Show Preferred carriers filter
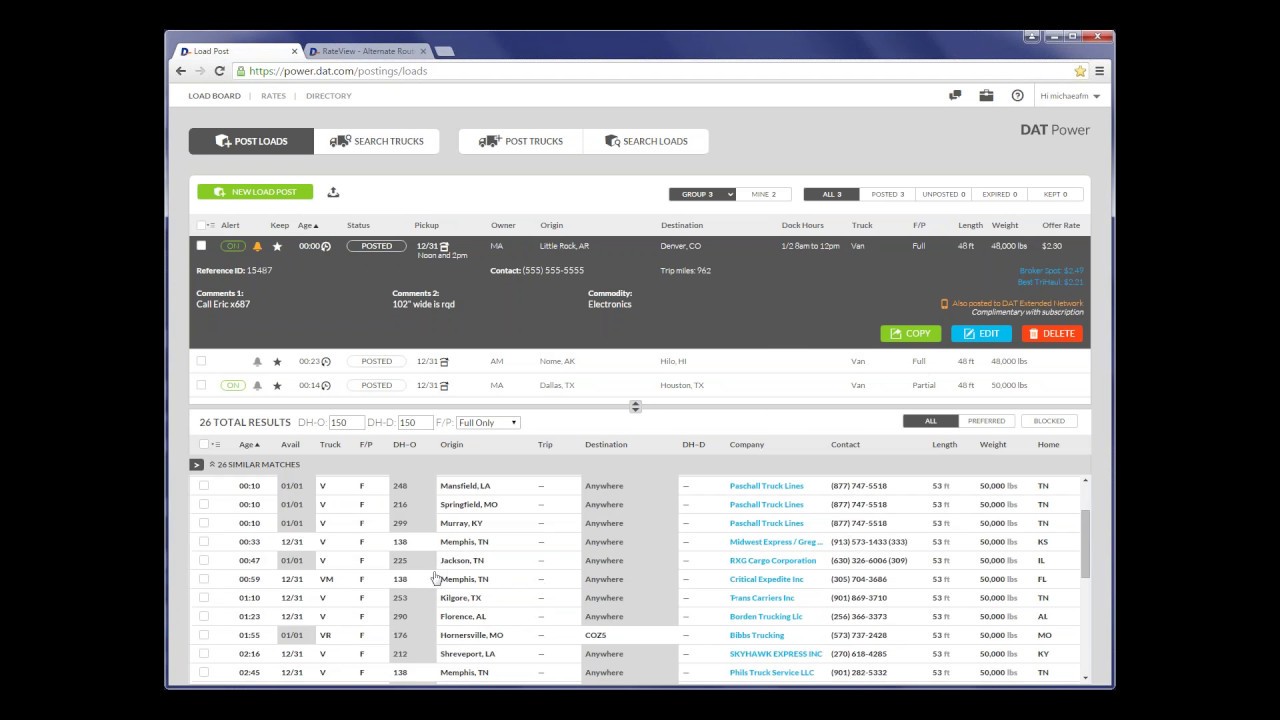Viewport: 1280px width, 720px height. [x=987, y=421]
